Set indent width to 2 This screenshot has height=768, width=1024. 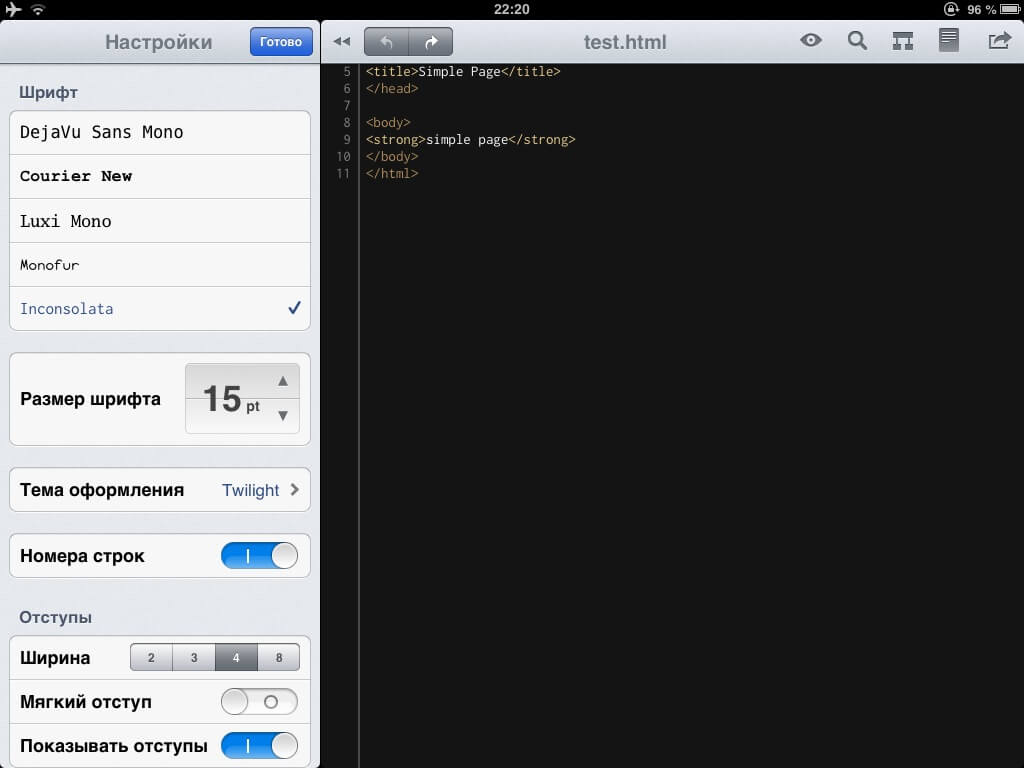point(152,657)
